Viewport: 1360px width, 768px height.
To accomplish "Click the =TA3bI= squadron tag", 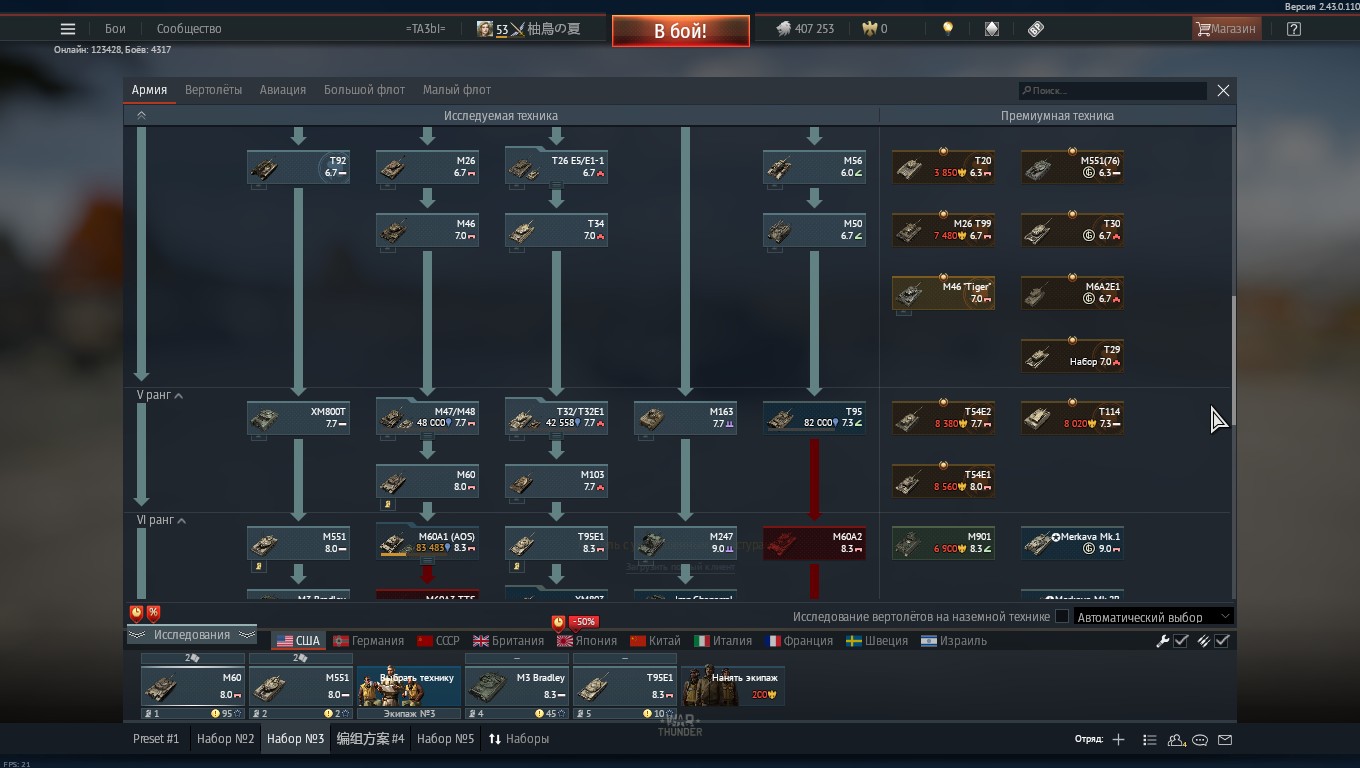I will point(425,29).
